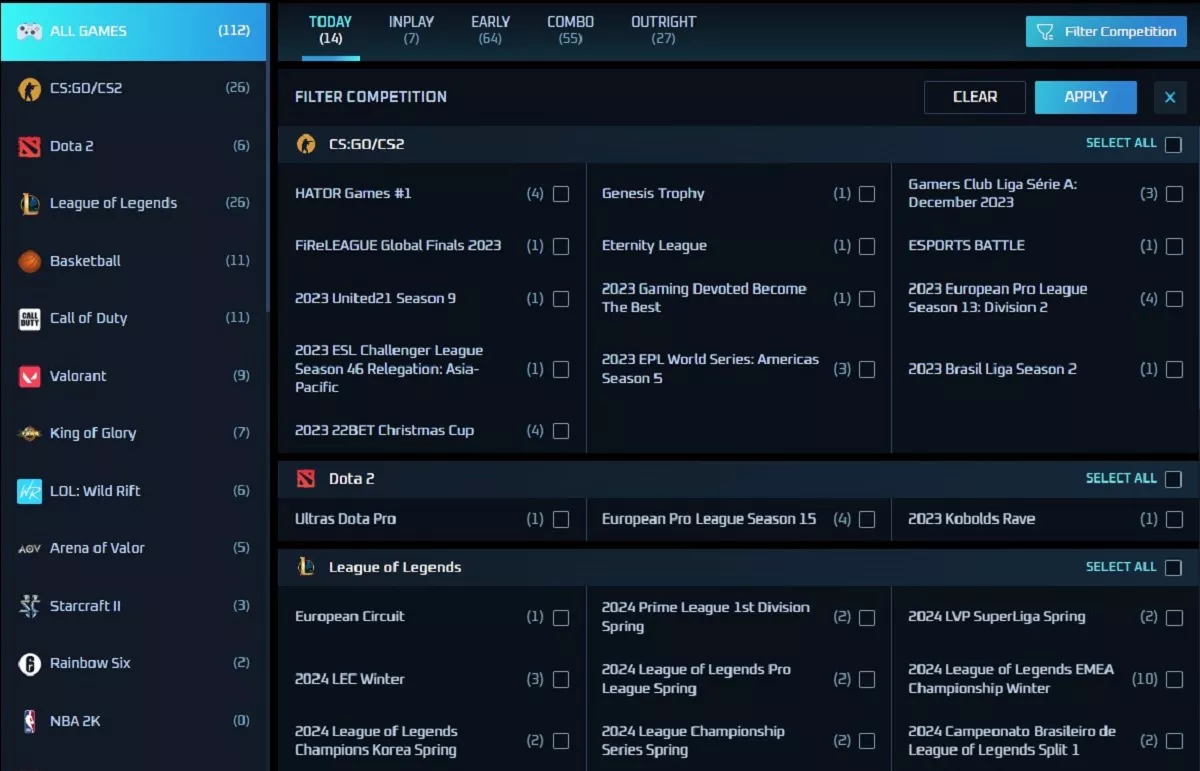Click SELECT ALL for League of Legends

click(x=1121, y=566)
